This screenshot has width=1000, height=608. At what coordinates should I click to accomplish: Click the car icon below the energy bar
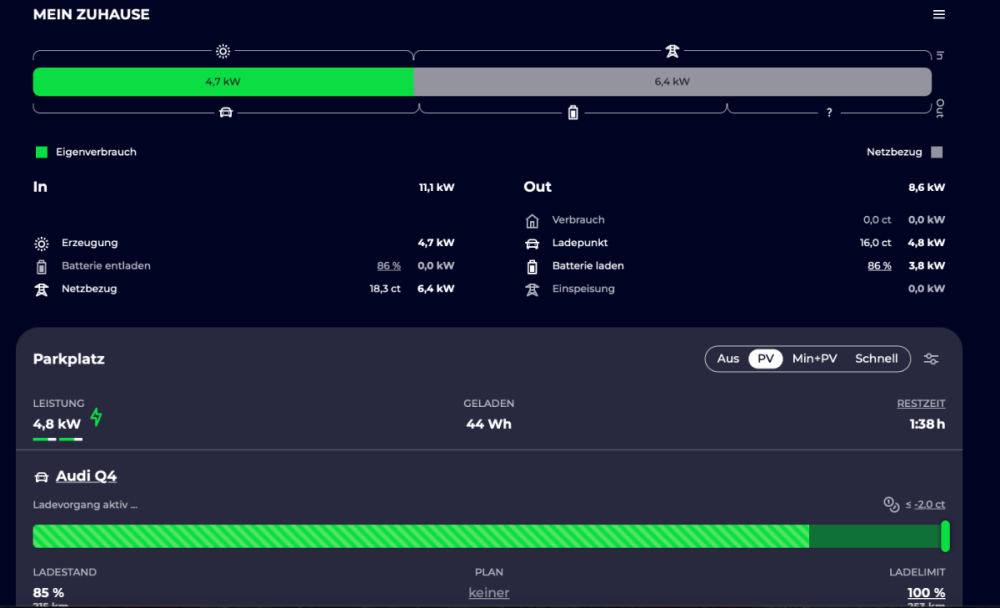(x=226, y=112)
